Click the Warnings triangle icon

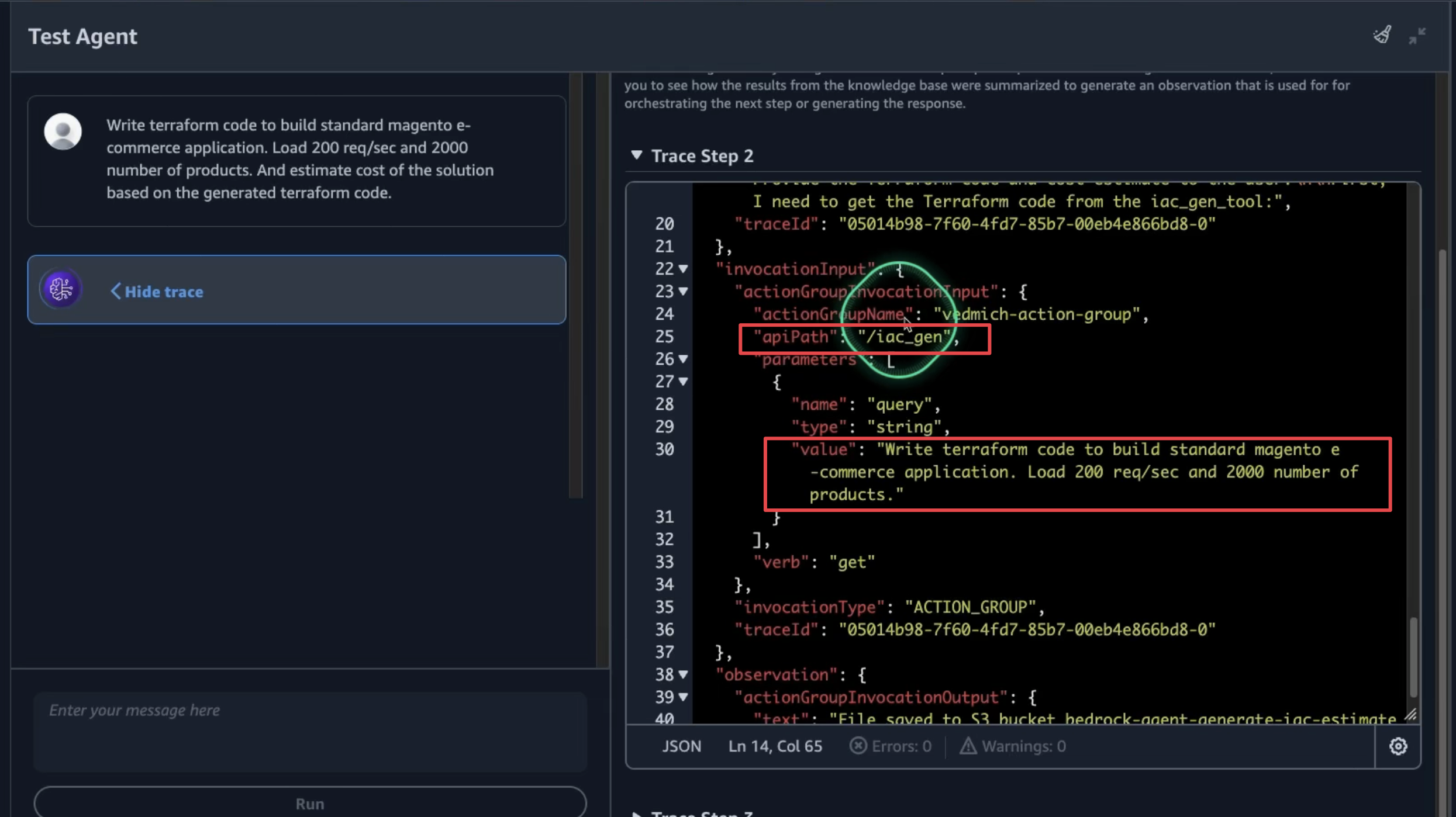tap(968, 746)
